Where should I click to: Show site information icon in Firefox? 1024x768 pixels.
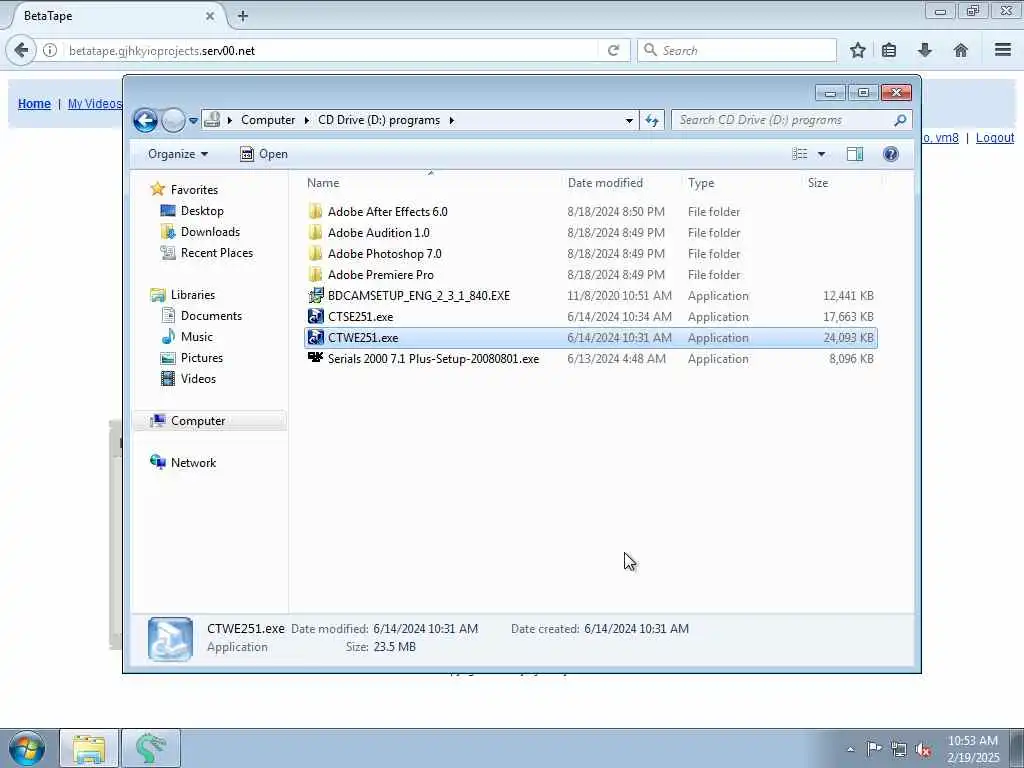coord(50,50)
